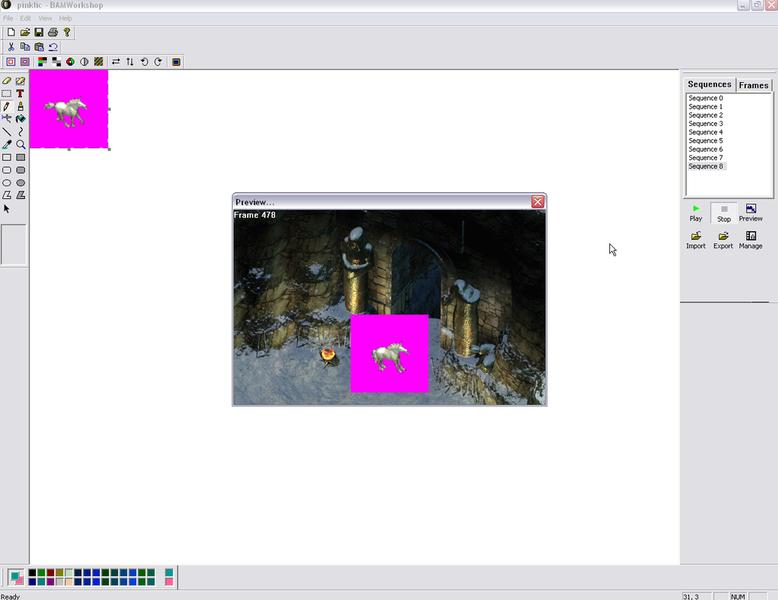
Task: Copy selection with the copy icon
Action: 25,47
